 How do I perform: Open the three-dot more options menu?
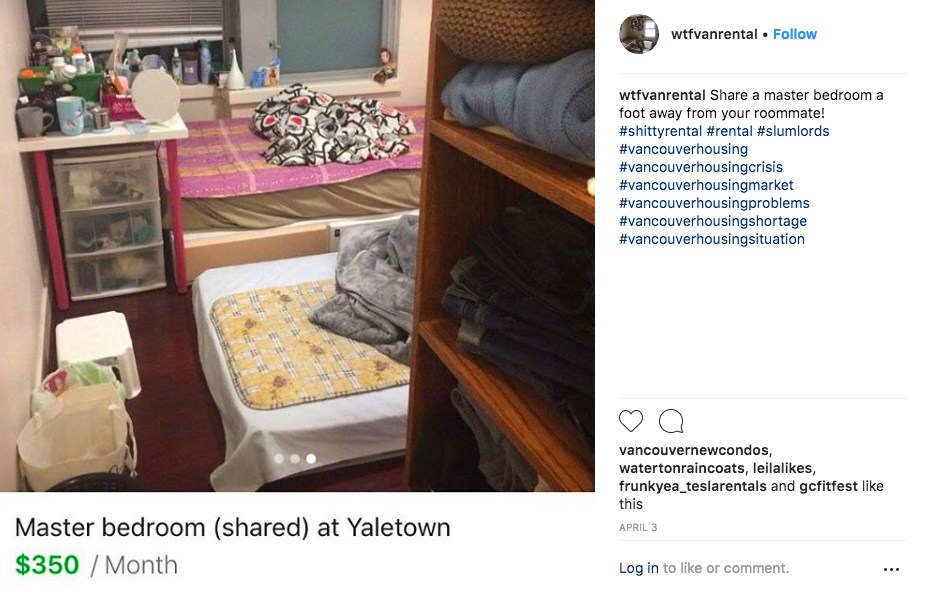point(891,569)
